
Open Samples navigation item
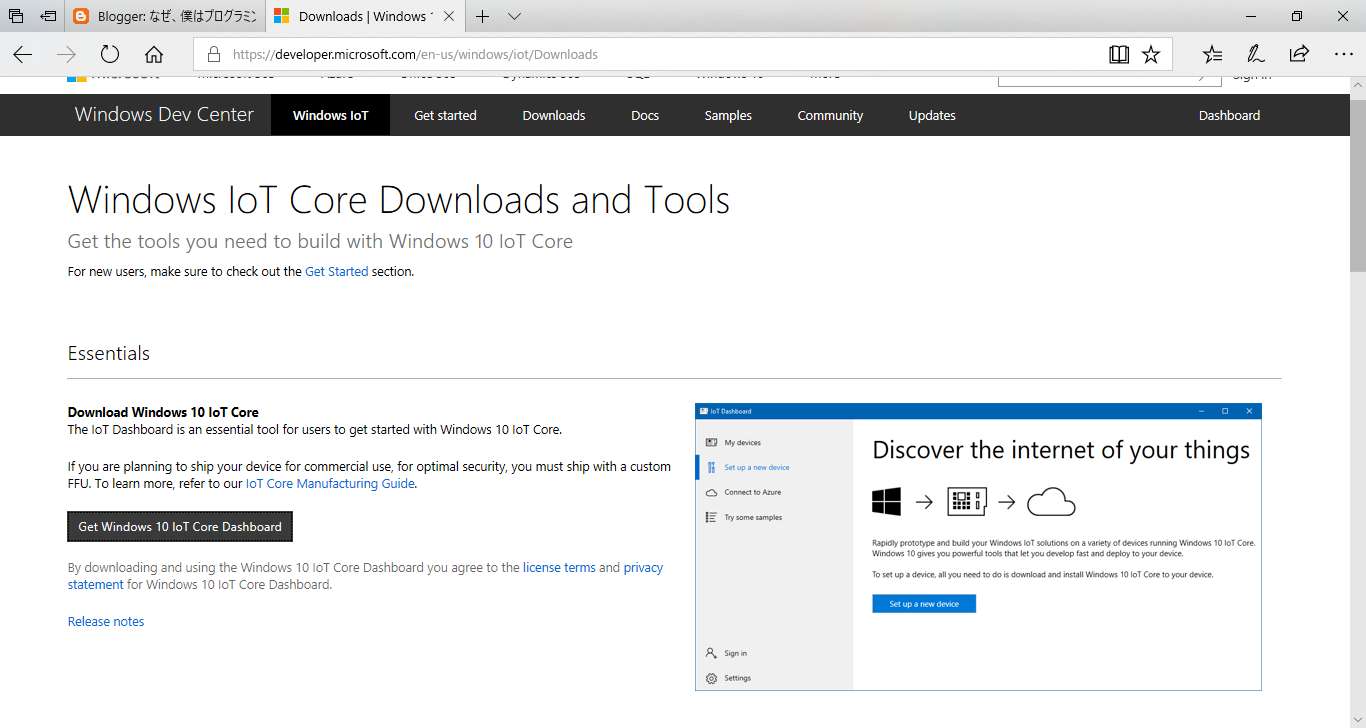728,115
